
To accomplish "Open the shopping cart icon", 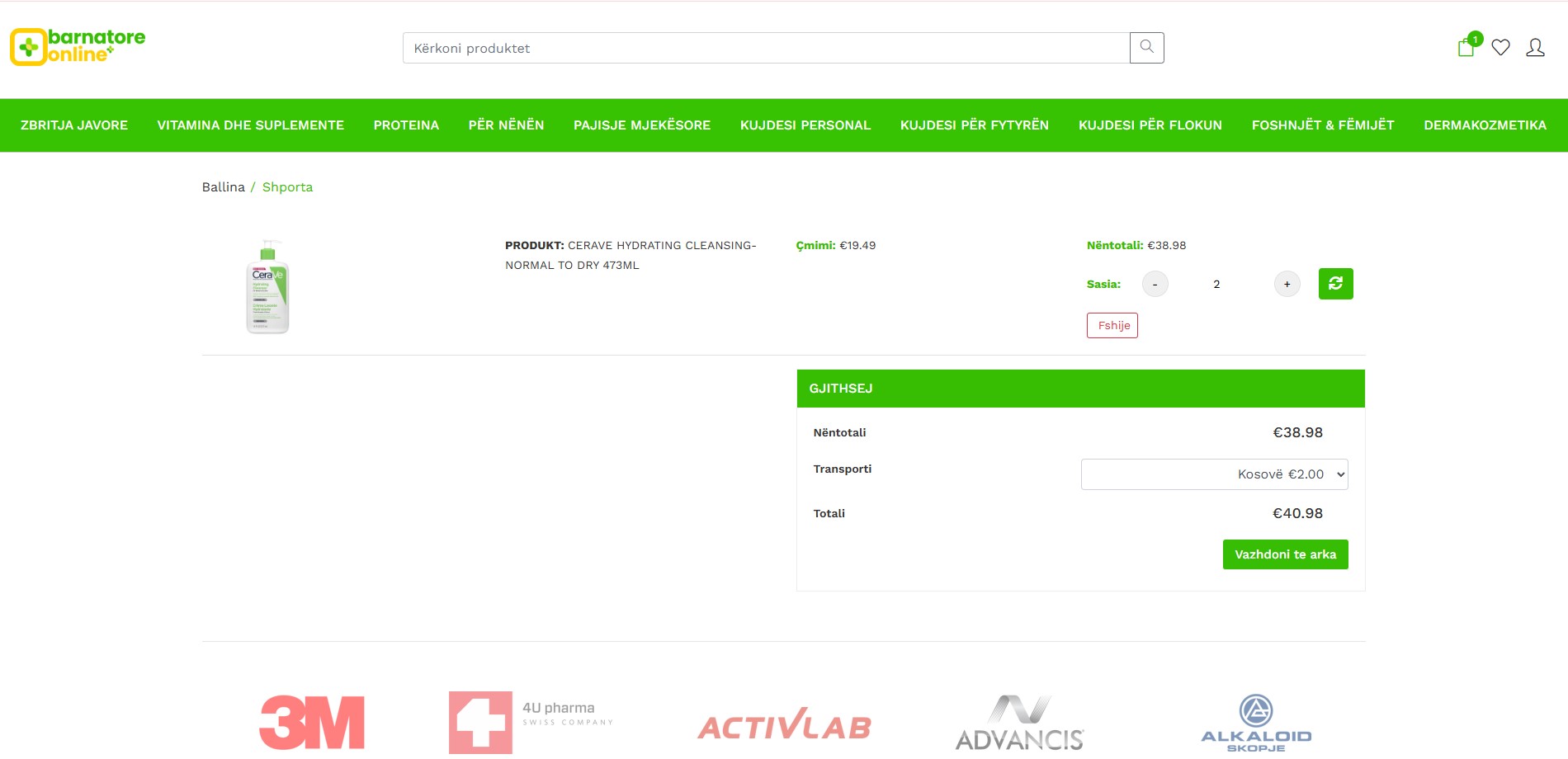I will (1467, 46).
